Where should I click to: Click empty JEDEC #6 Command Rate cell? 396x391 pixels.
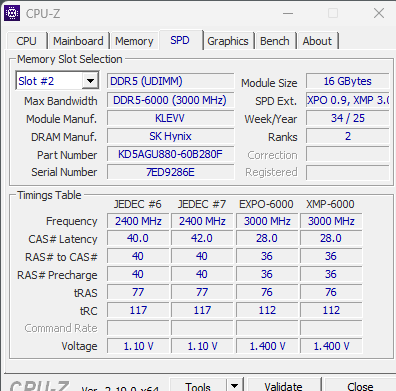[138, 328]
